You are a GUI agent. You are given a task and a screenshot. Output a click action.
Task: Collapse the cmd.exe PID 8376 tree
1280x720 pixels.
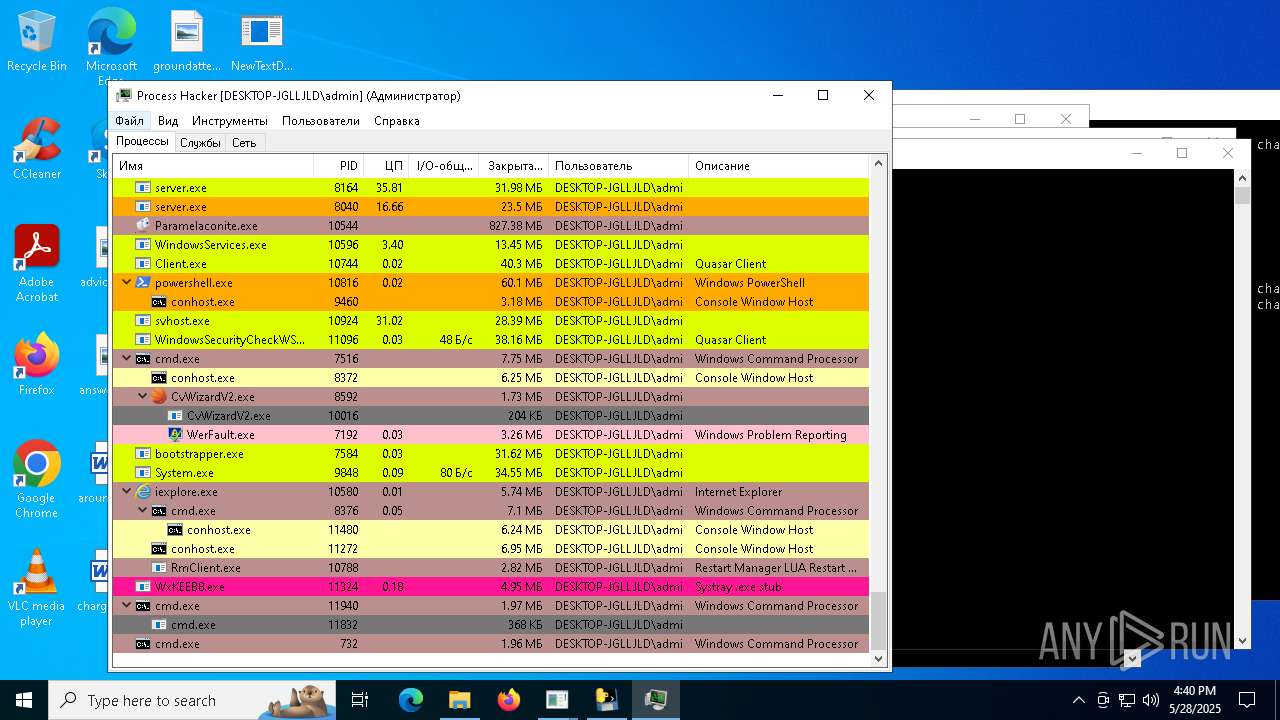142,511
